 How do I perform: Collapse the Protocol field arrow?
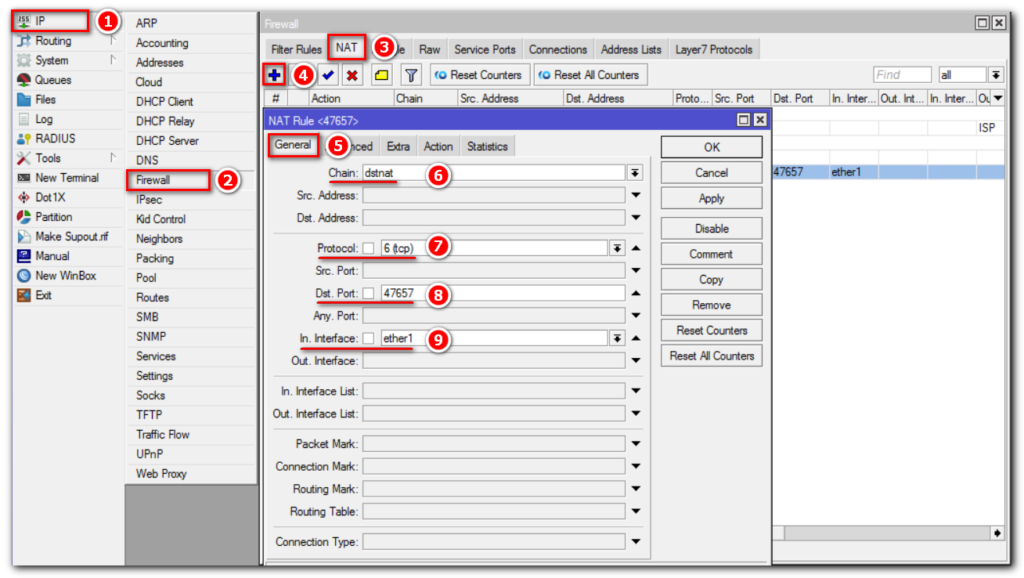(x=636, y=248)
